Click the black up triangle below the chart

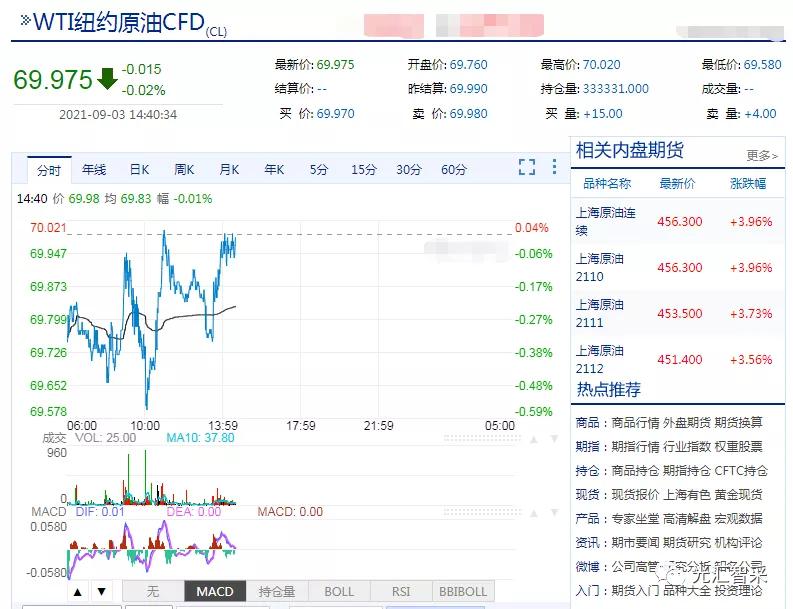[x=77, y=591]
